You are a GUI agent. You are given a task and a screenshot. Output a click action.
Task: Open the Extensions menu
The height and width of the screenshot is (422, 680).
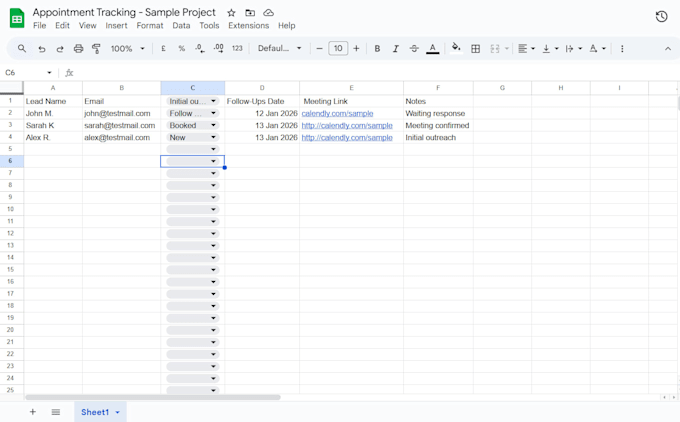[248, 26]
